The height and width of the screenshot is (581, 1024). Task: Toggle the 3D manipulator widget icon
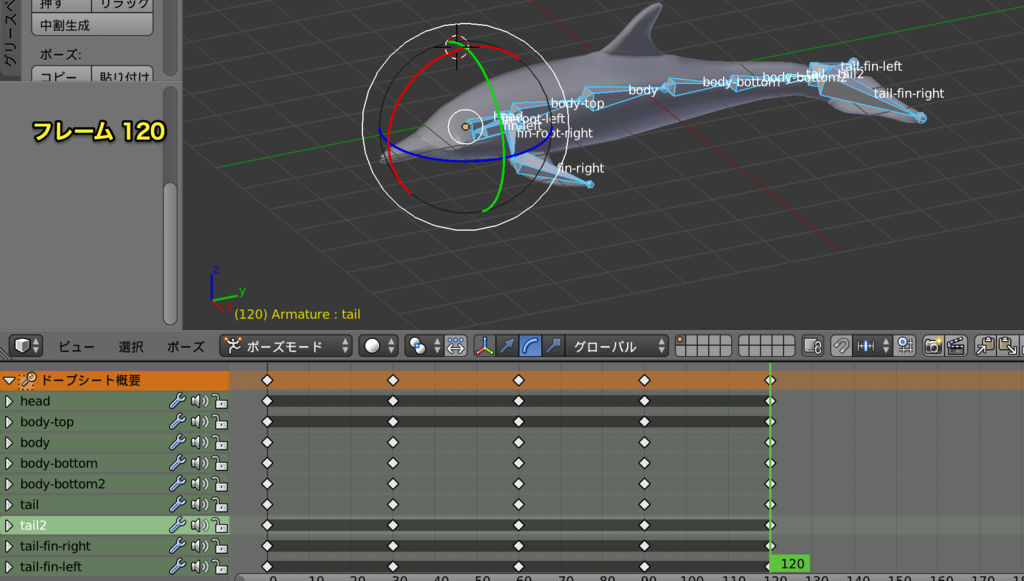tap(484, 346)
